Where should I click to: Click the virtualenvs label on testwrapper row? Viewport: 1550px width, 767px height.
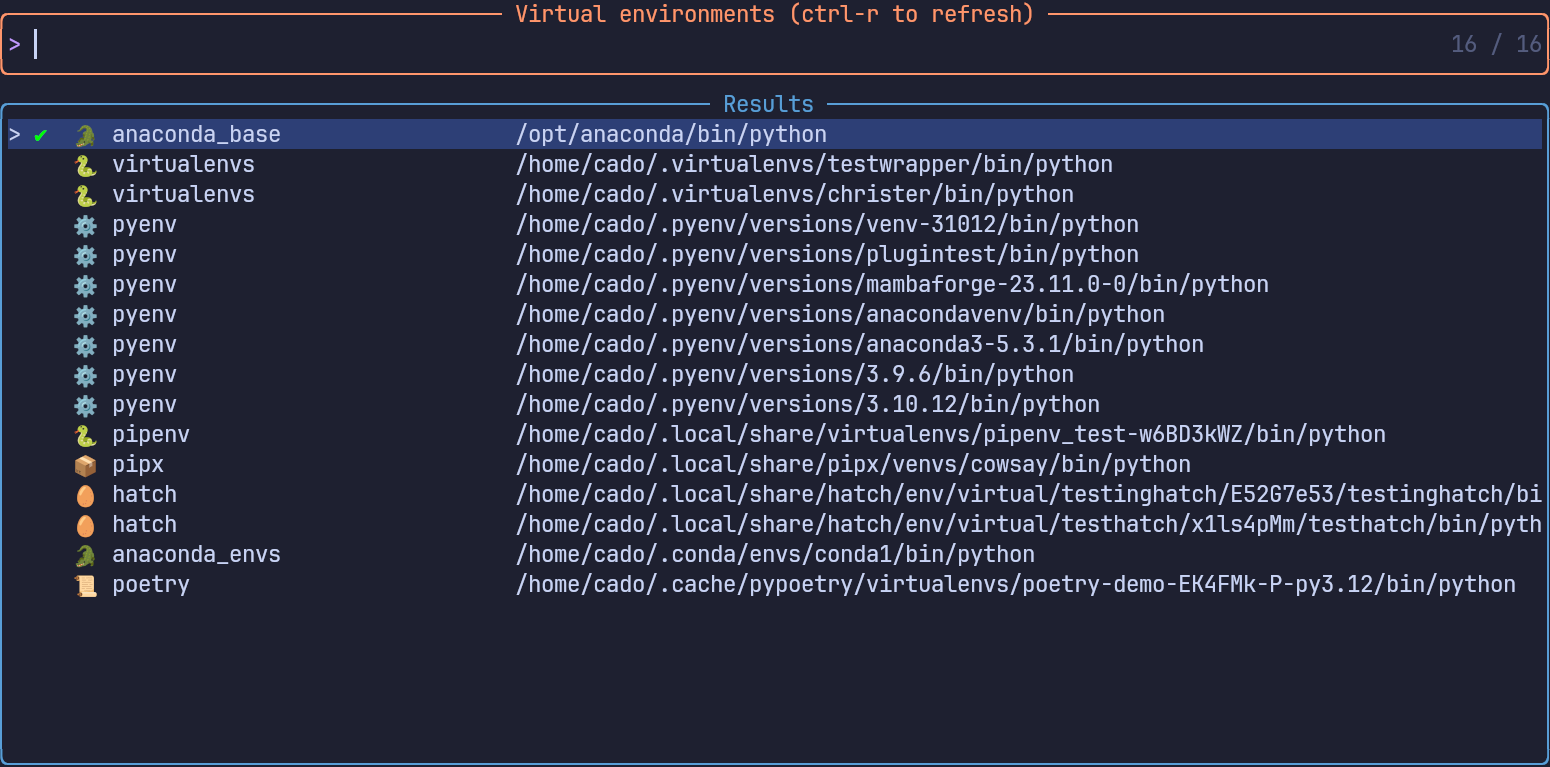click(x=183, y=165)
